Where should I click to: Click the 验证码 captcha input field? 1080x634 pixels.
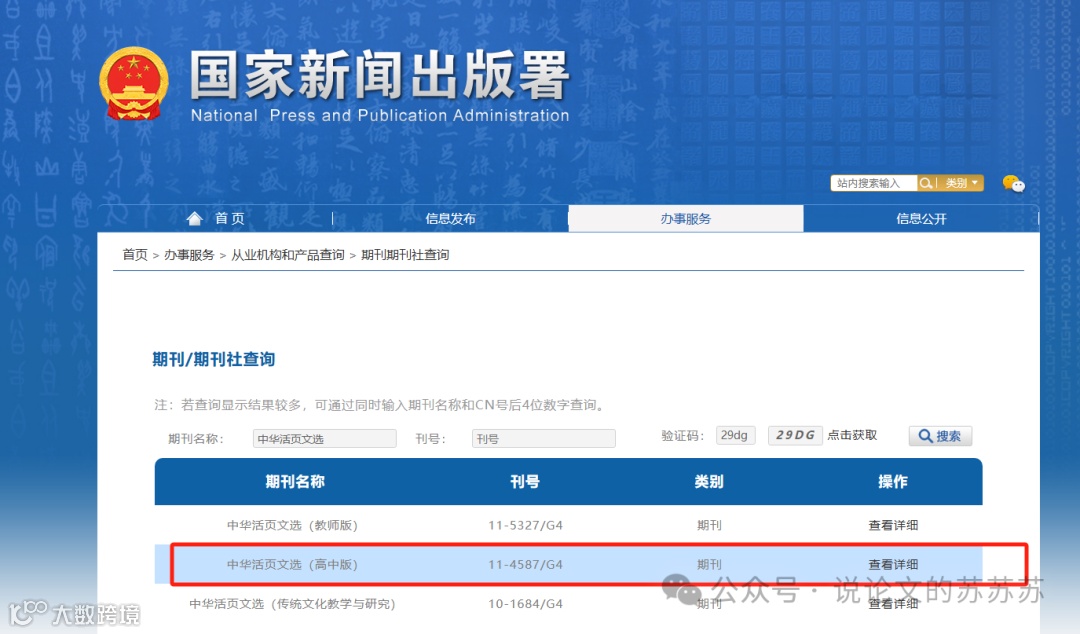(x=736, y=436)
